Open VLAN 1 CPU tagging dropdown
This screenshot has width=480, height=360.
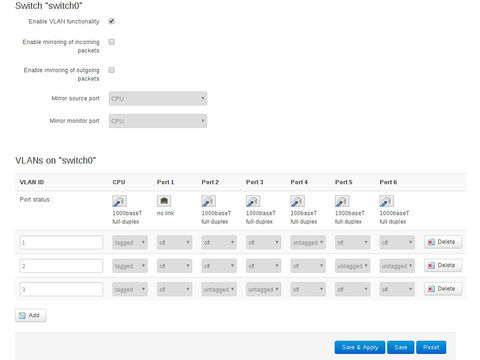[x=130, y=242]
